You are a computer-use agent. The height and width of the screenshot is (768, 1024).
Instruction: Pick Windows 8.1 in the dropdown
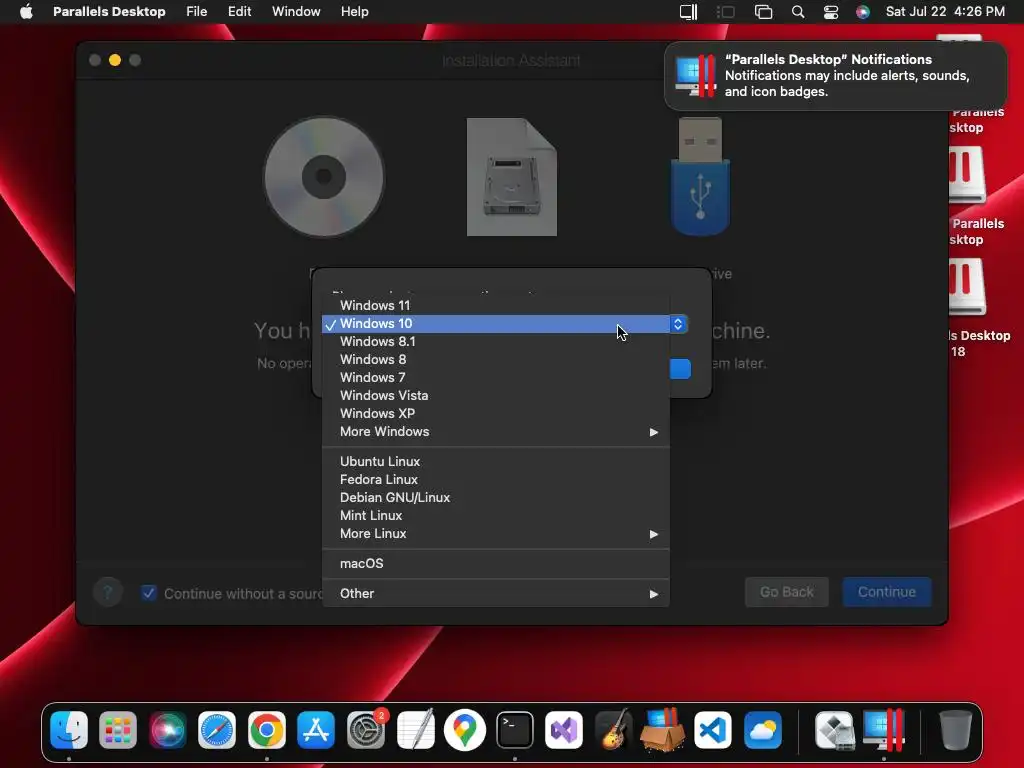click(496, 342)
